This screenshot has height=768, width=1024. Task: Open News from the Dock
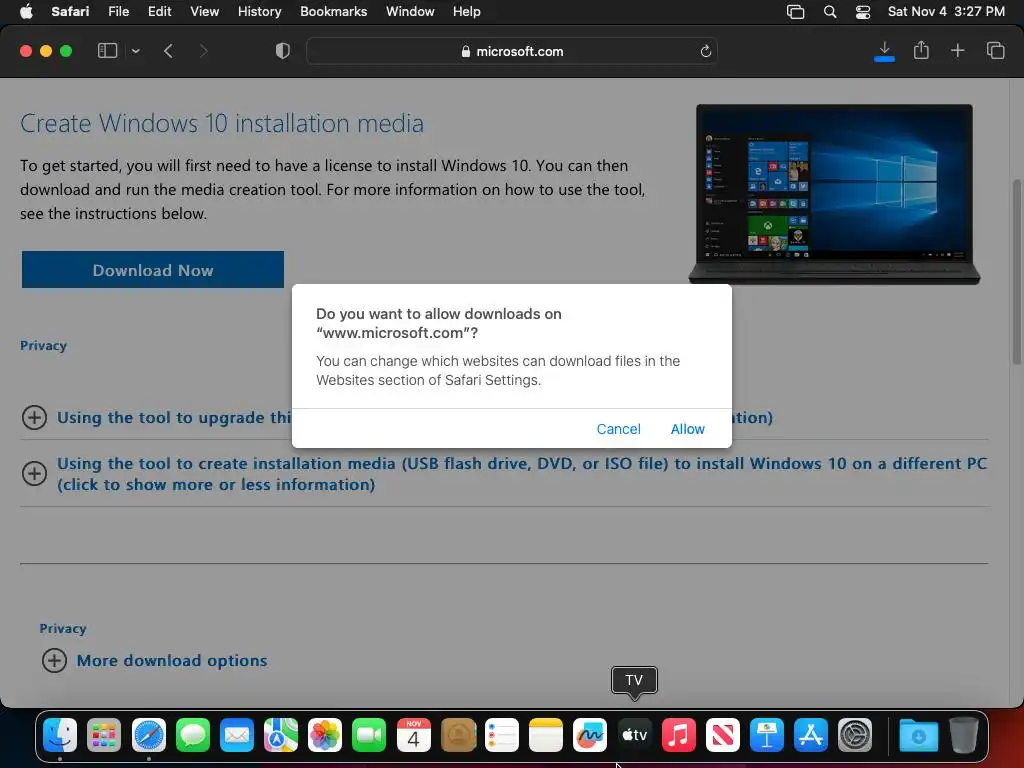click(722, 735)
